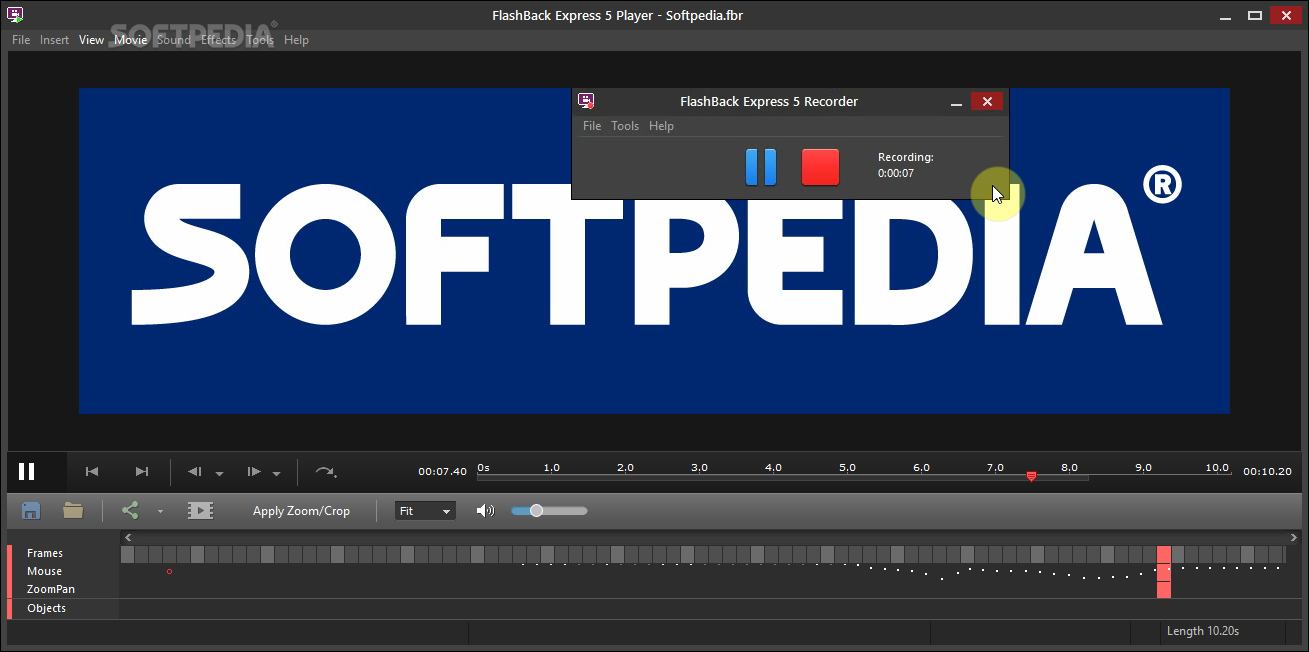Minimize the Player window
The image size is (1309, 652).
pyautogui.click(x=1227, y=16)
